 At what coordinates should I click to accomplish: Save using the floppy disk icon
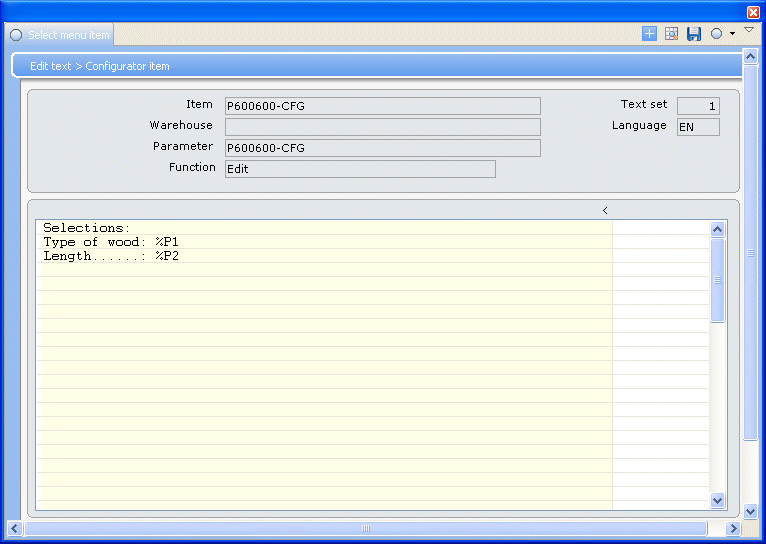693,34
